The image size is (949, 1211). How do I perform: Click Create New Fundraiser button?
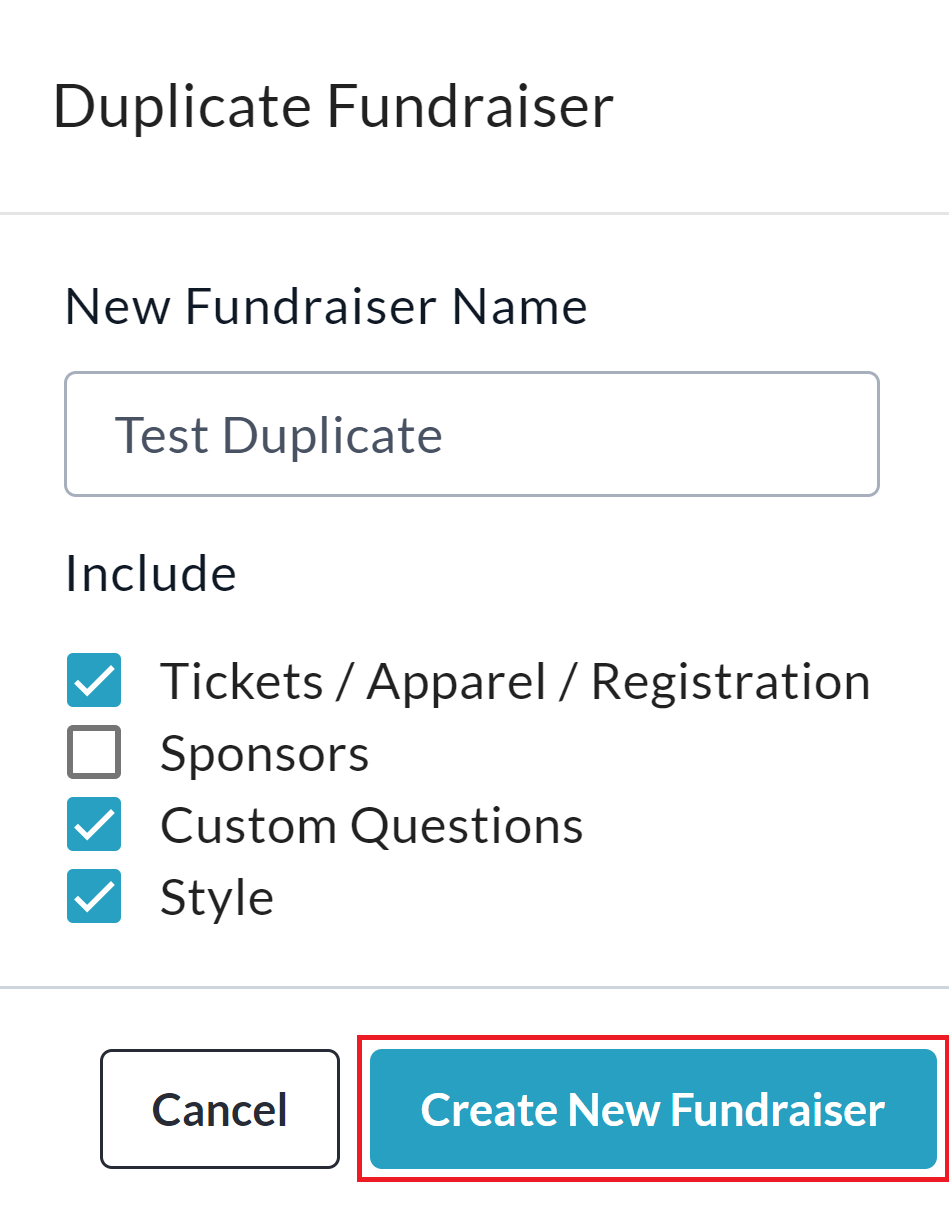point(652,1109)
